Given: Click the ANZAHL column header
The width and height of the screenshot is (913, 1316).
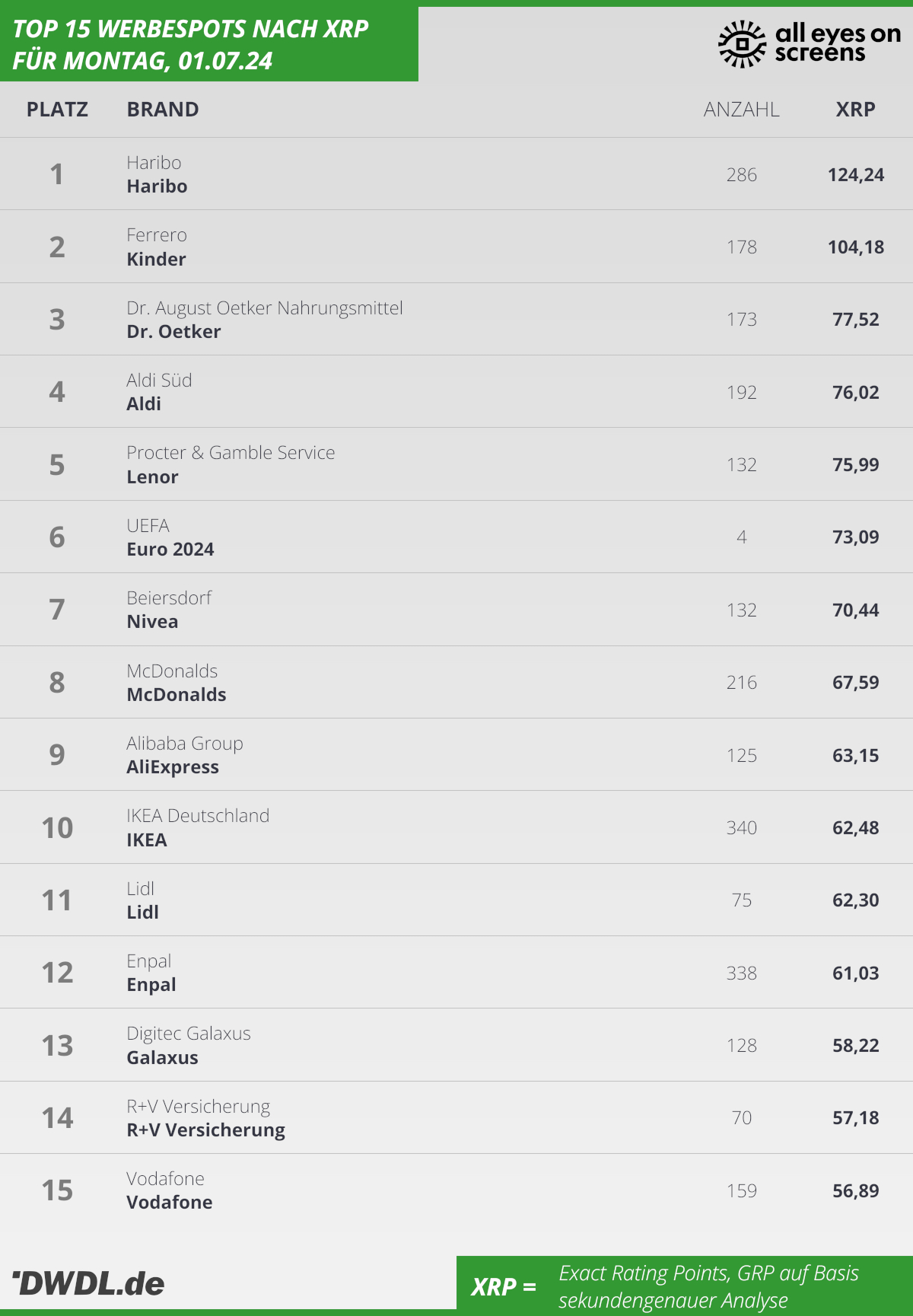Looking at the screenshot, I should tap(741, 110).
